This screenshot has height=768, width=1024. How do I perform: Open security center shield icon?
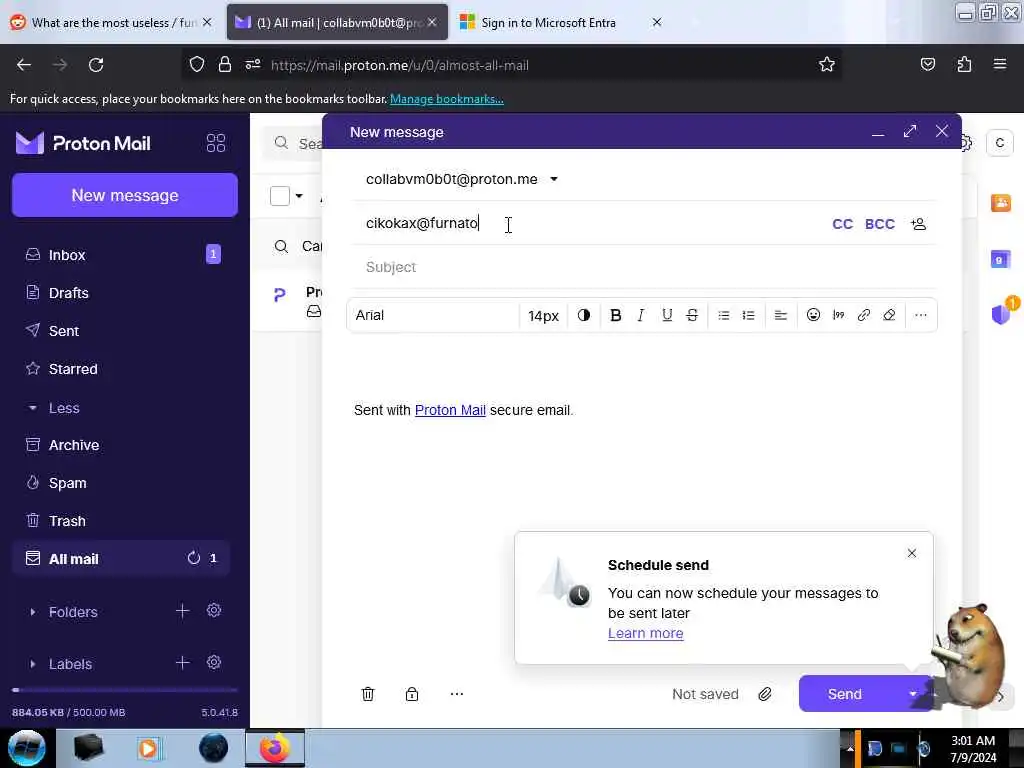click(1002, 313)
